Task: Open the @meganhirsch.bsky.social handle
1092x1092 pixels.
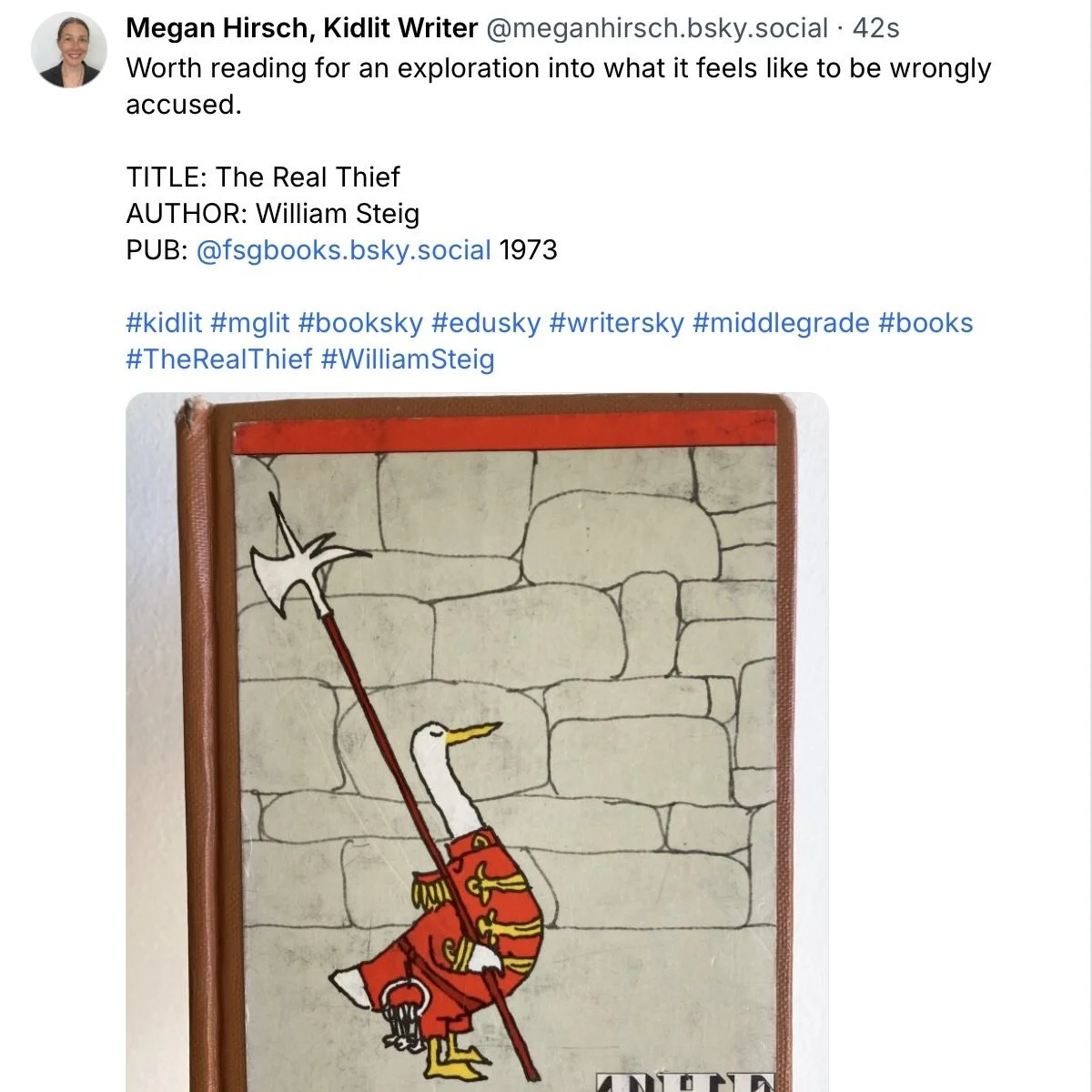Action: point(657,28)
